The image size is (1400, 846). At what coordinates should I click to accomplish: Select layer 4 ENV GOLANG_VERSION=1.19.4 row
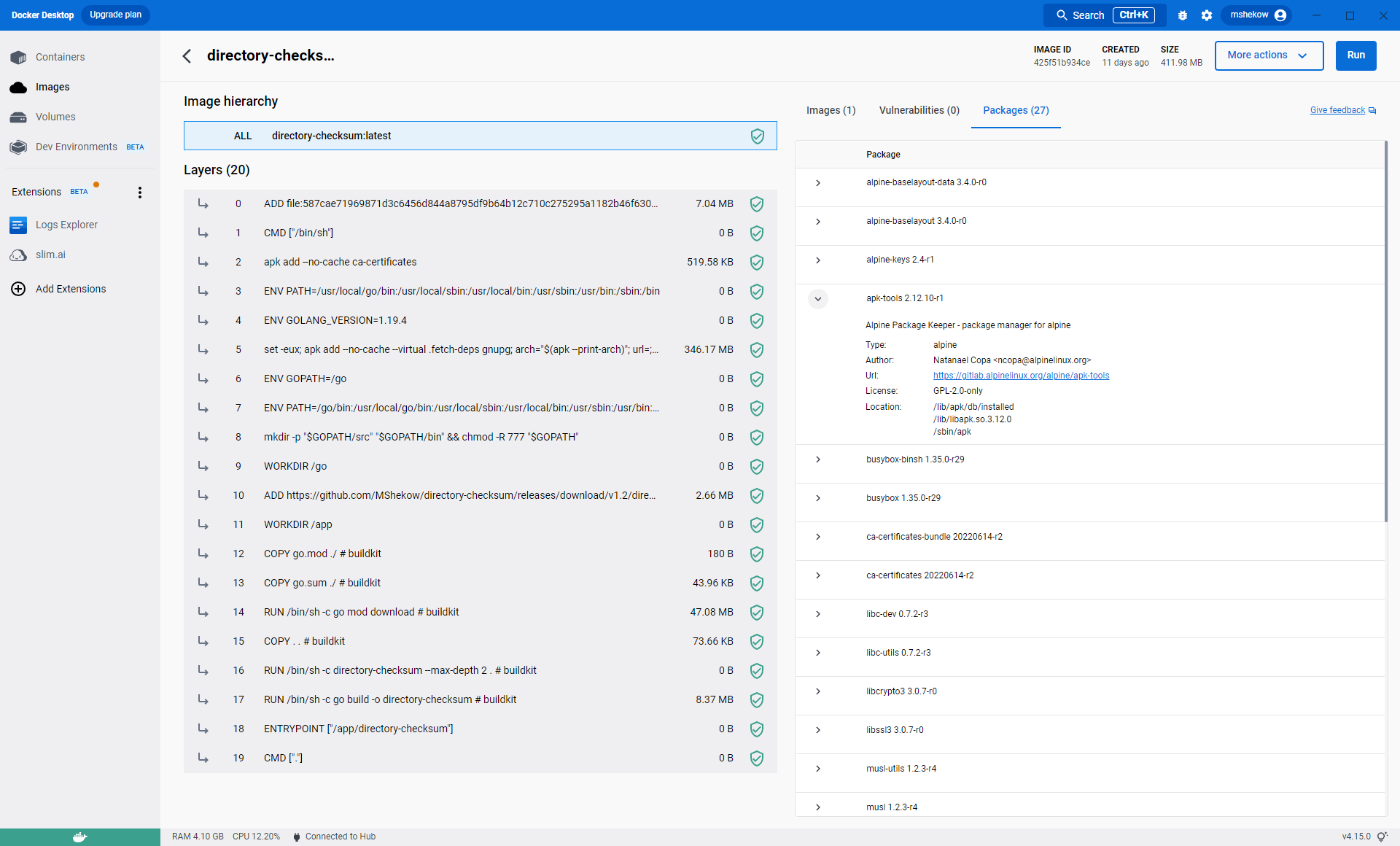pos(480,320)
